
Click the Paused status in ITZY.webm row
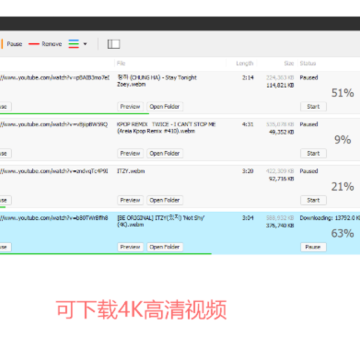[x=309, y=171]
